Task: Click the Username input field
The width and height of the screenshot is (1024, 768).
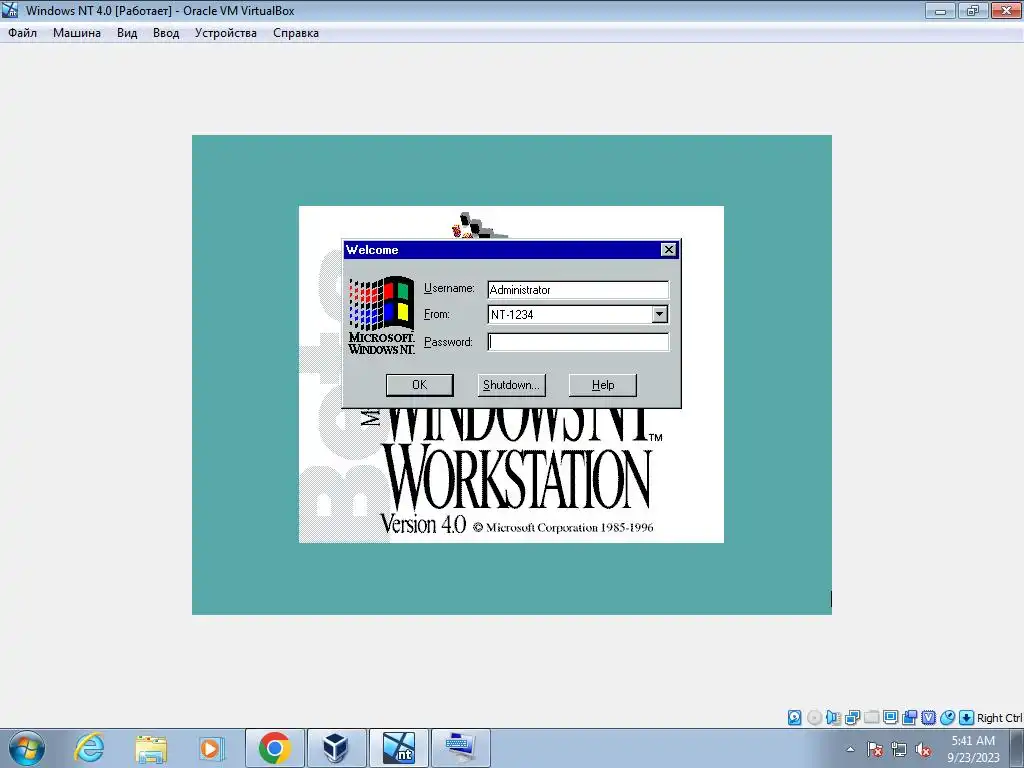Action: [x=578, y=290]
